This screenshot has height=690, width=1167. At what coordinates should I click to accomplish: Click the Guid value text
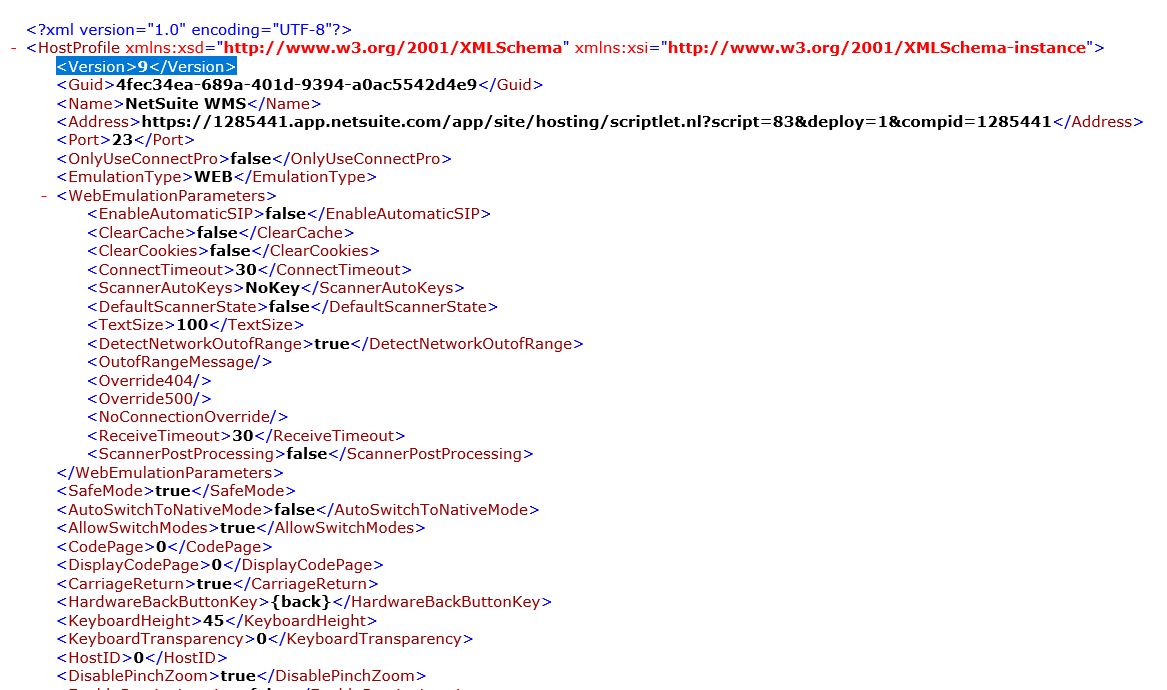pyautogui.click(x=296, y=85)
